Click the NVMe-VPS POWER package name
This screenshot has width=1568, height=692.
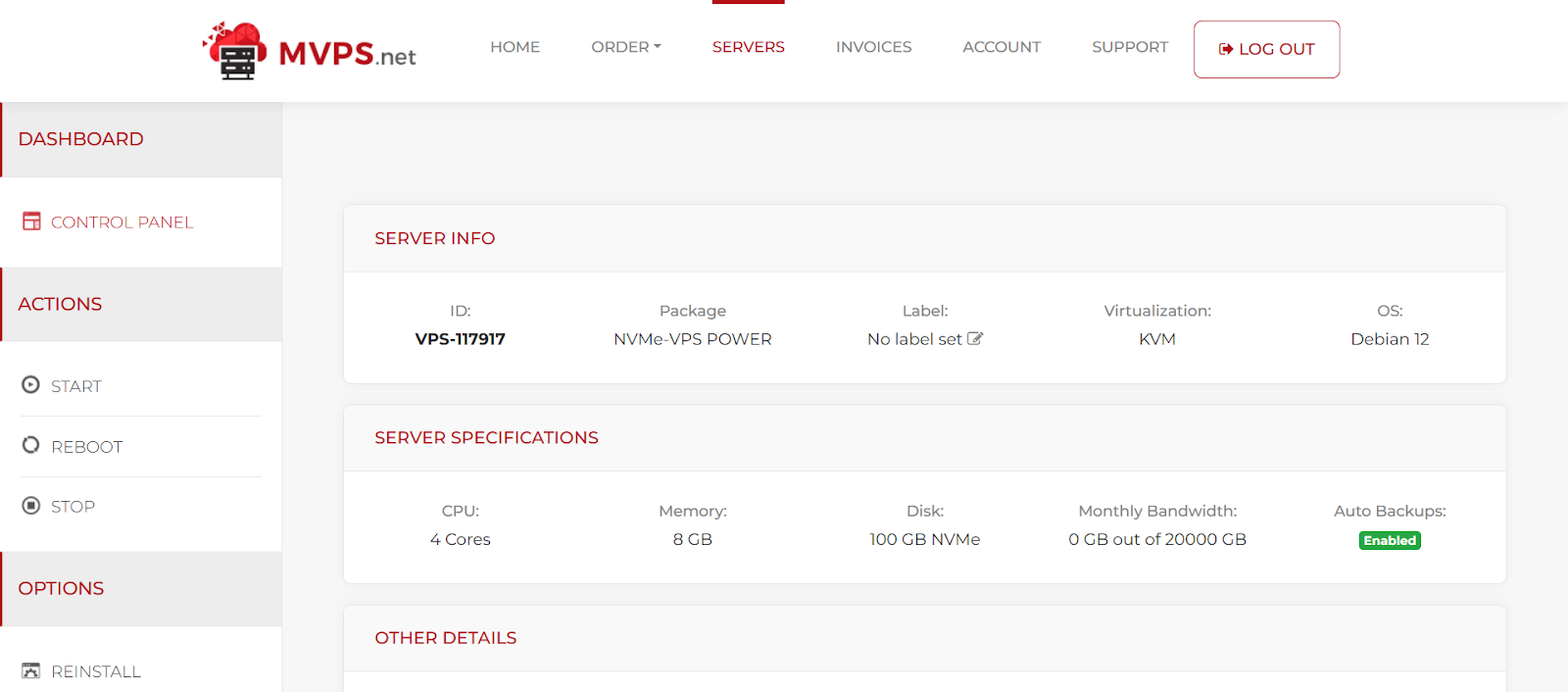tap(693, 339)
